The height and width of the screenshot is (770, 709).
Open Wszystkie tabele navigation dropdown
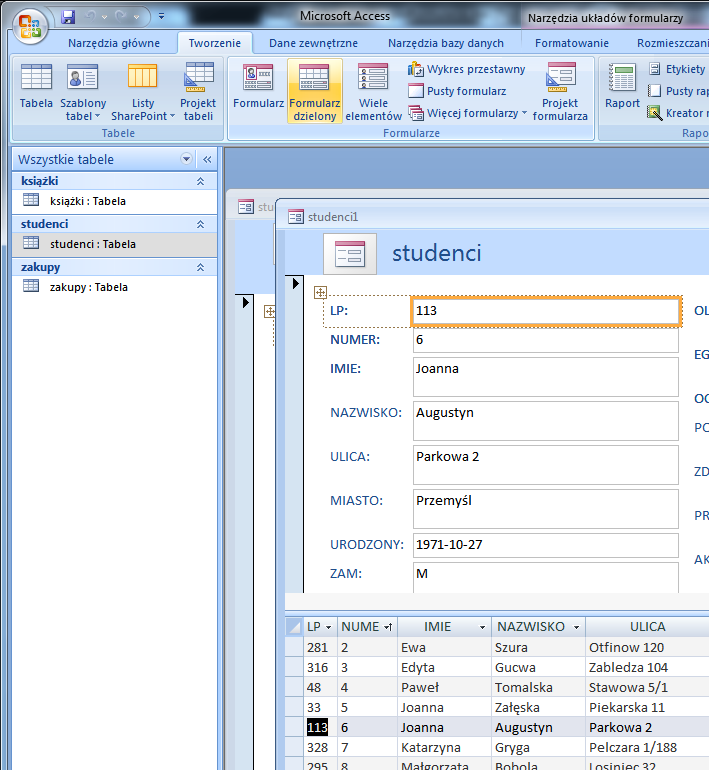click(186, 159)
